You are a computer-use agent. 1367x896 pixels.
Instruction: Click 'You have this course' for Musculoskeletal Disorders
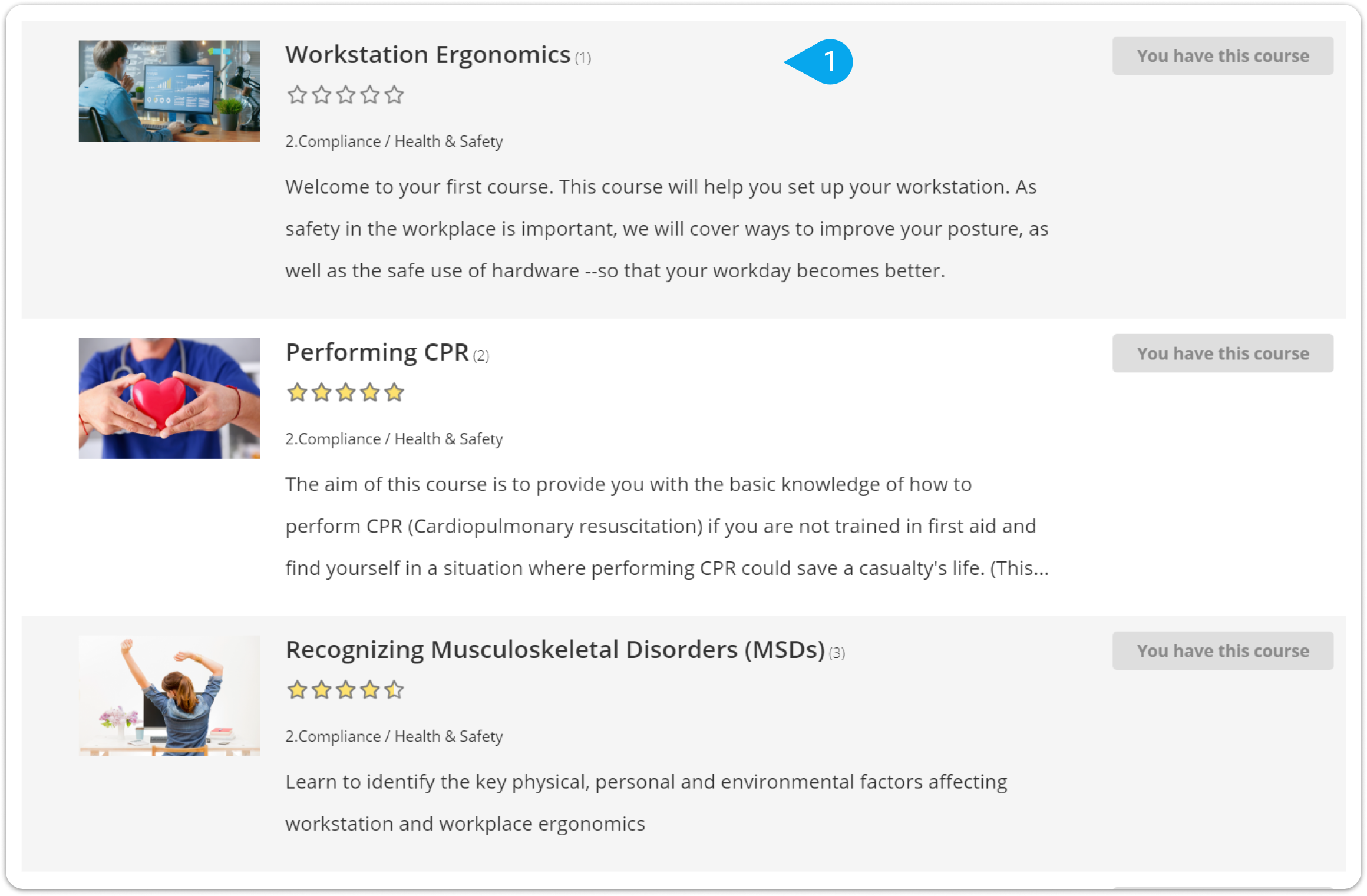1223,651
